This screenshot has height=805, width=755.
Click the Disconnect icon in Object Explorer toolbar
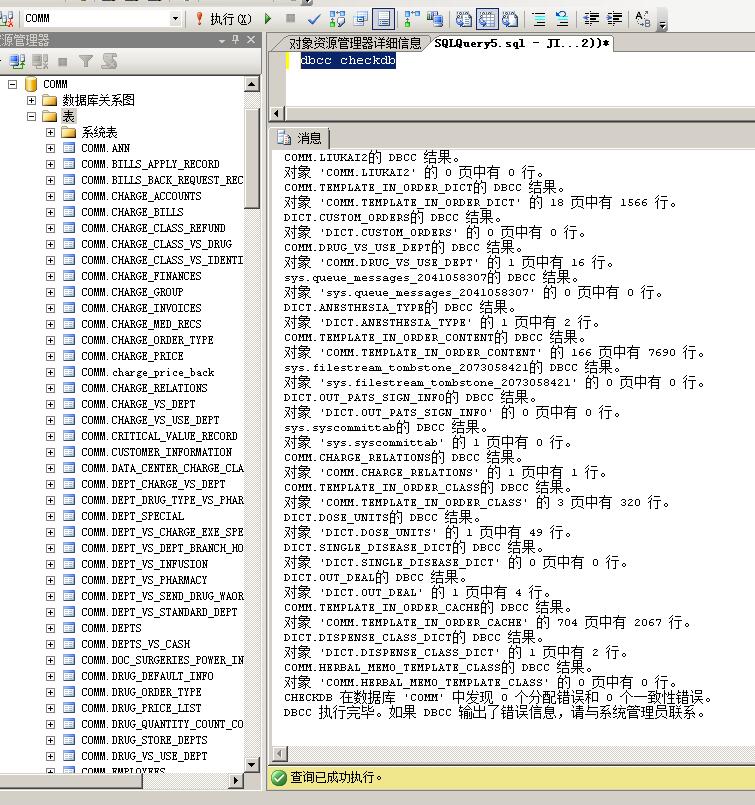40,62
